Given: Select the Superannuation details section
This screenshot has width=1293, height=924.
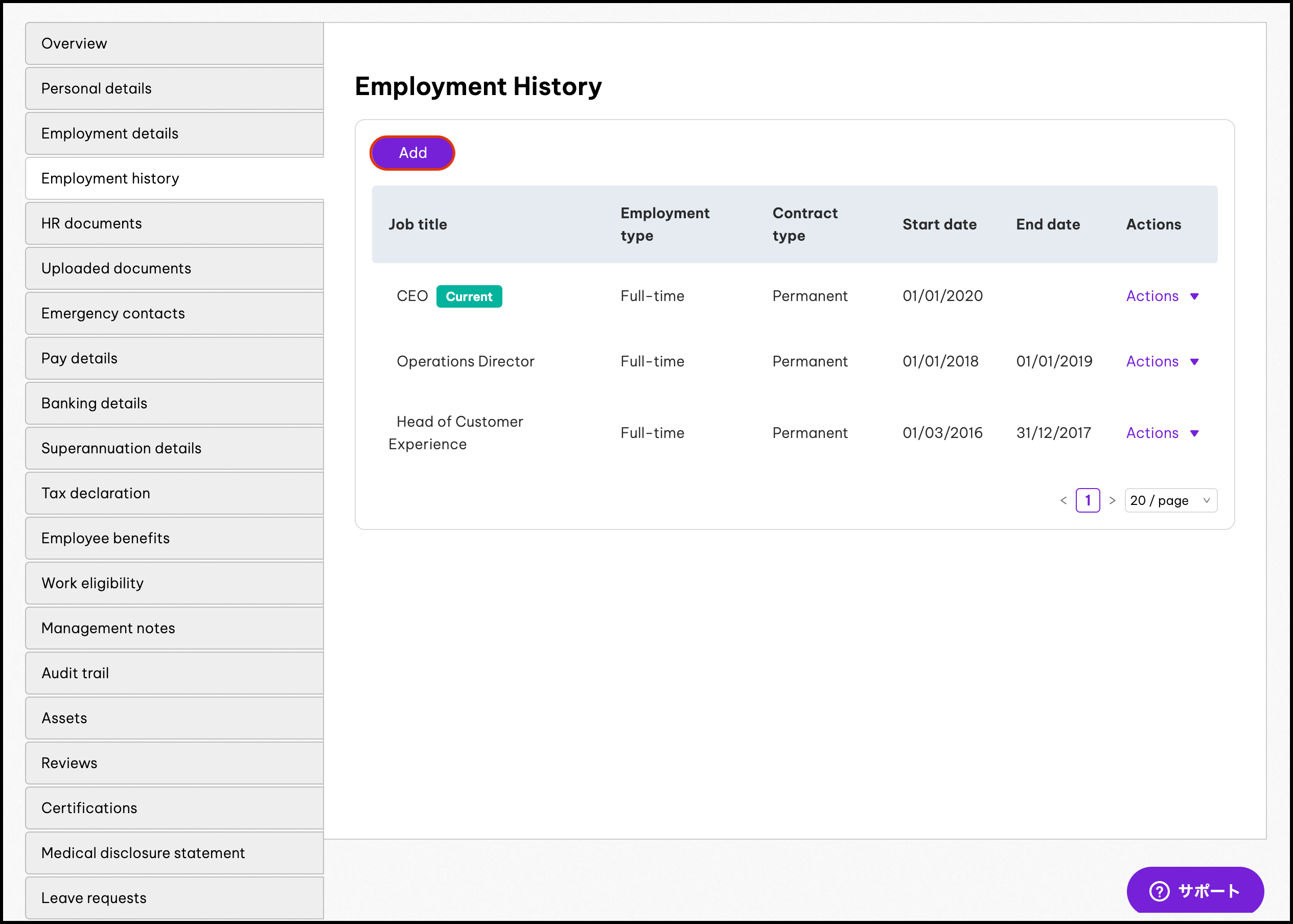Looking at the screenshot, I should [121, 448].
